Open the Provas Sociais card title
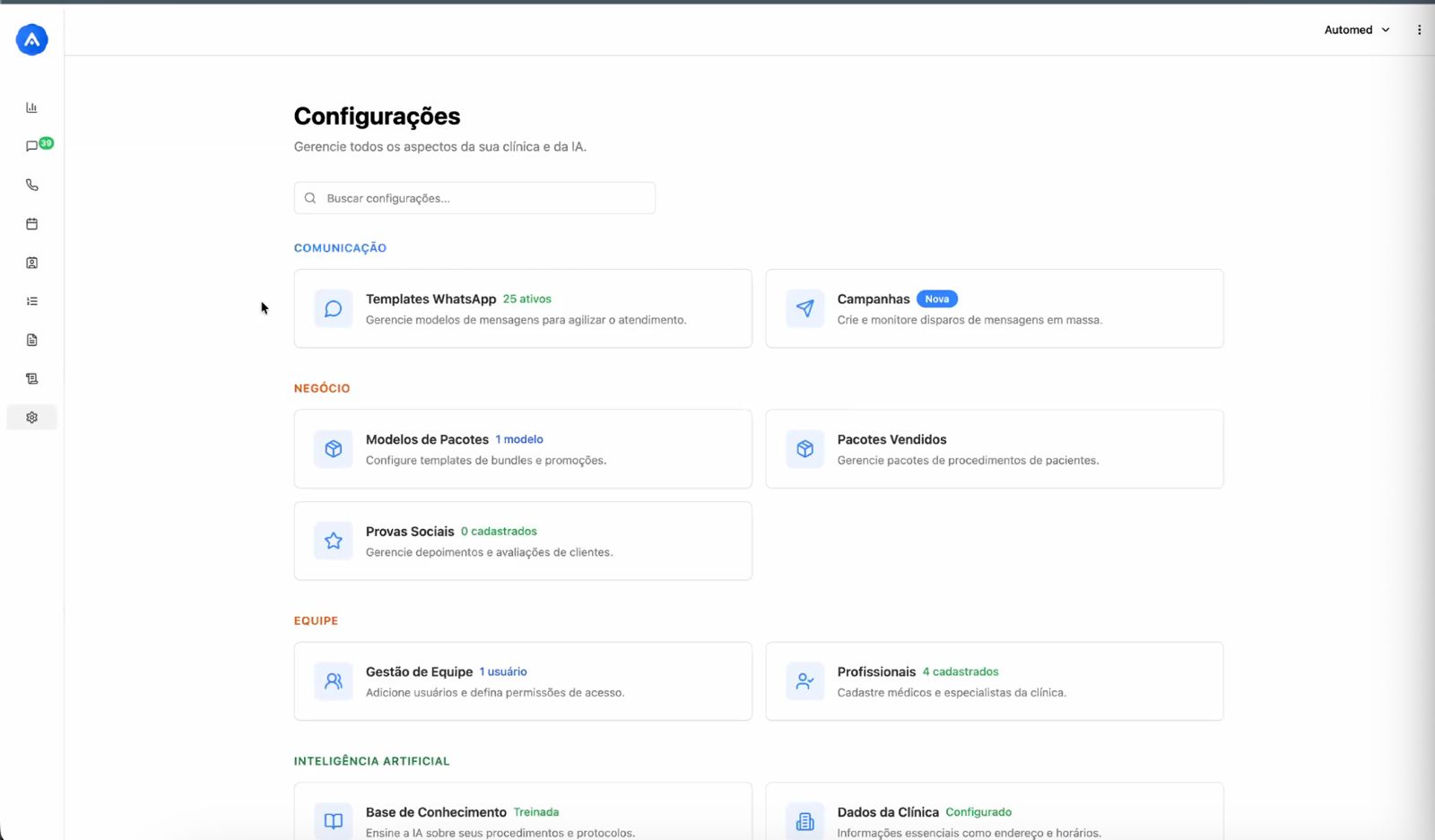This screenshot has width=1435, height=840. pyautogui.click(x=410, y=532)
